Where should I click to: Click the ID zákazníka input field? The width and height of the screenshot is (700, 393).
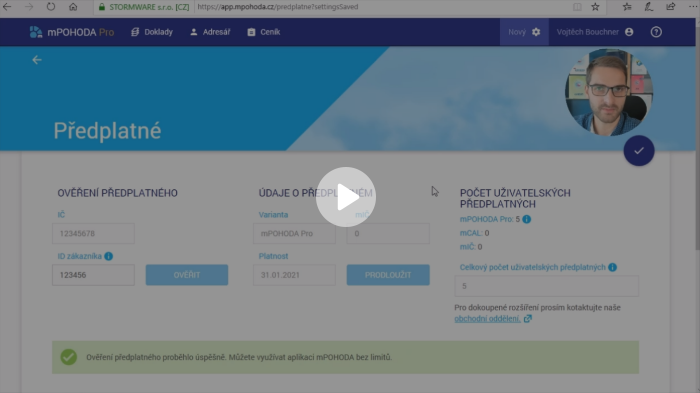(93, 275)
